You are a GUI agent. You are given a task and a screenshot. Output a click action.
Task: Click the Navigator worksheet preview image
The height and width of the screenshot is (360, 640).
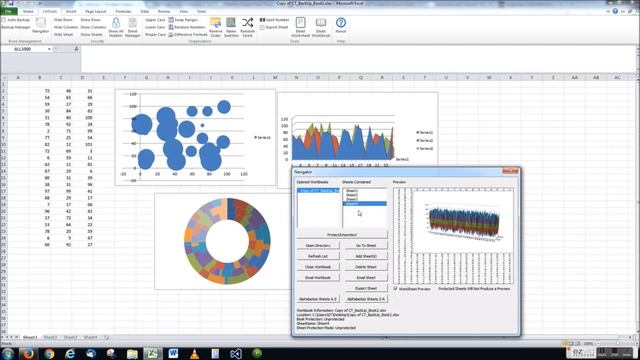click(x=453, y=236)
